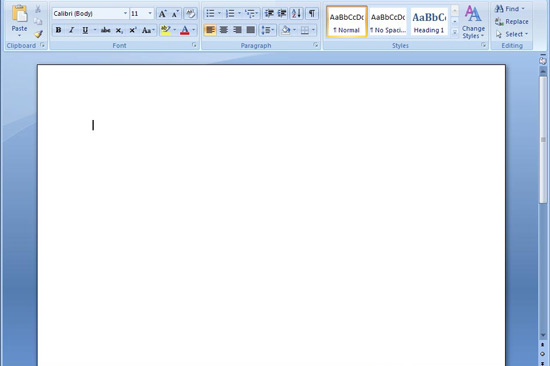Go to previous page with double-up arrow
The height and width of the screenshot is (366, 550).
(x=543, y=345)
